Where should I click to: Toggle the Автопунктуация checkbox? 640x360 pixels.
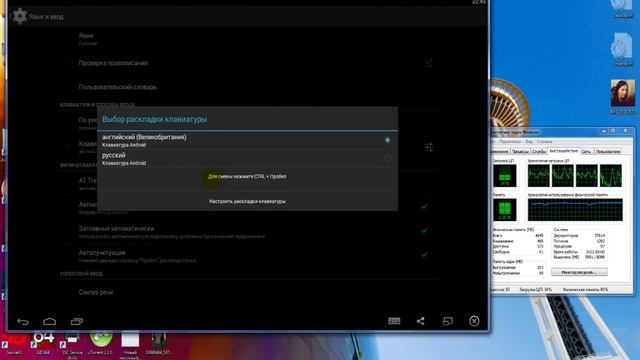pyautogui.click(x=424, y=255)
